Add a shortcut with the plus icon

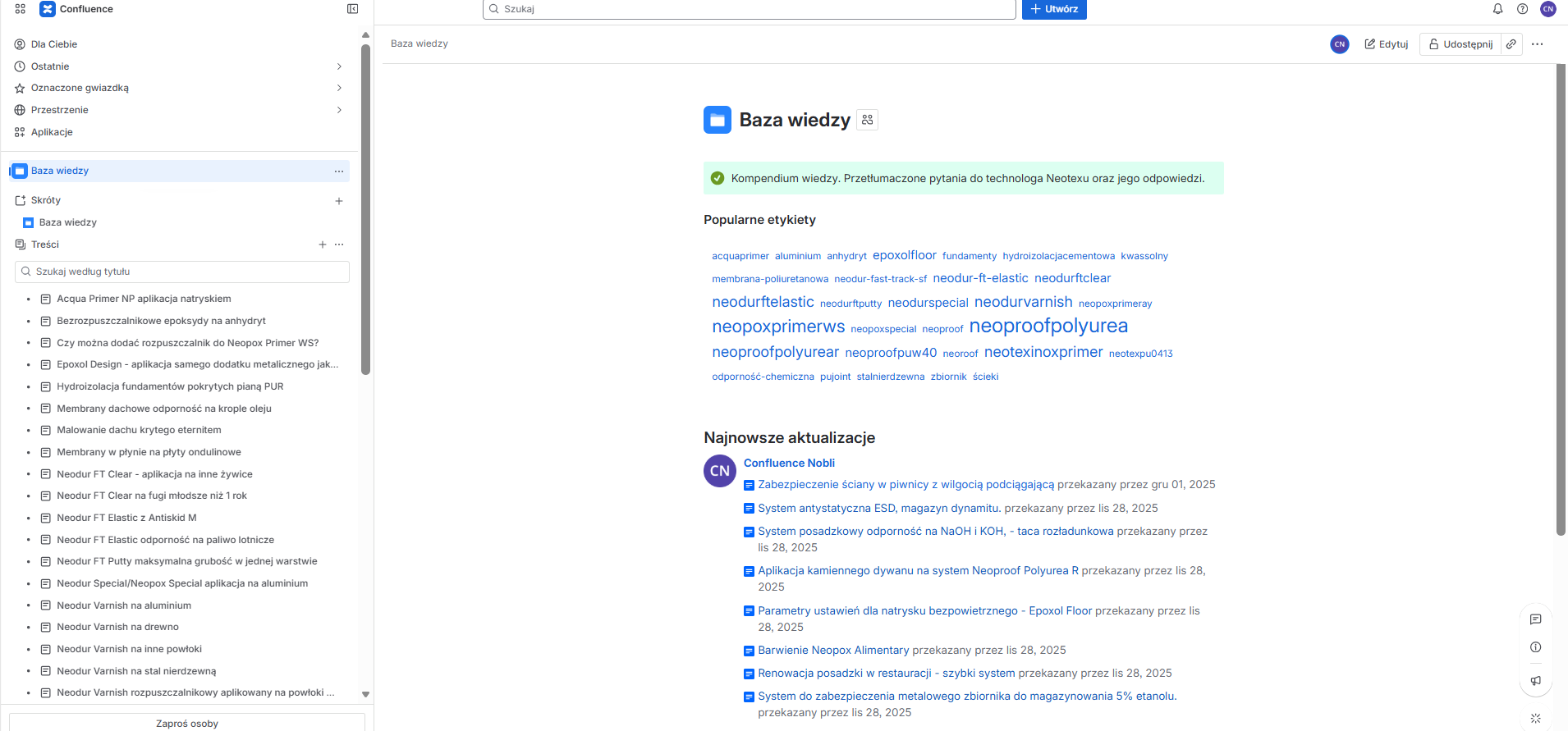click(339, 201)
